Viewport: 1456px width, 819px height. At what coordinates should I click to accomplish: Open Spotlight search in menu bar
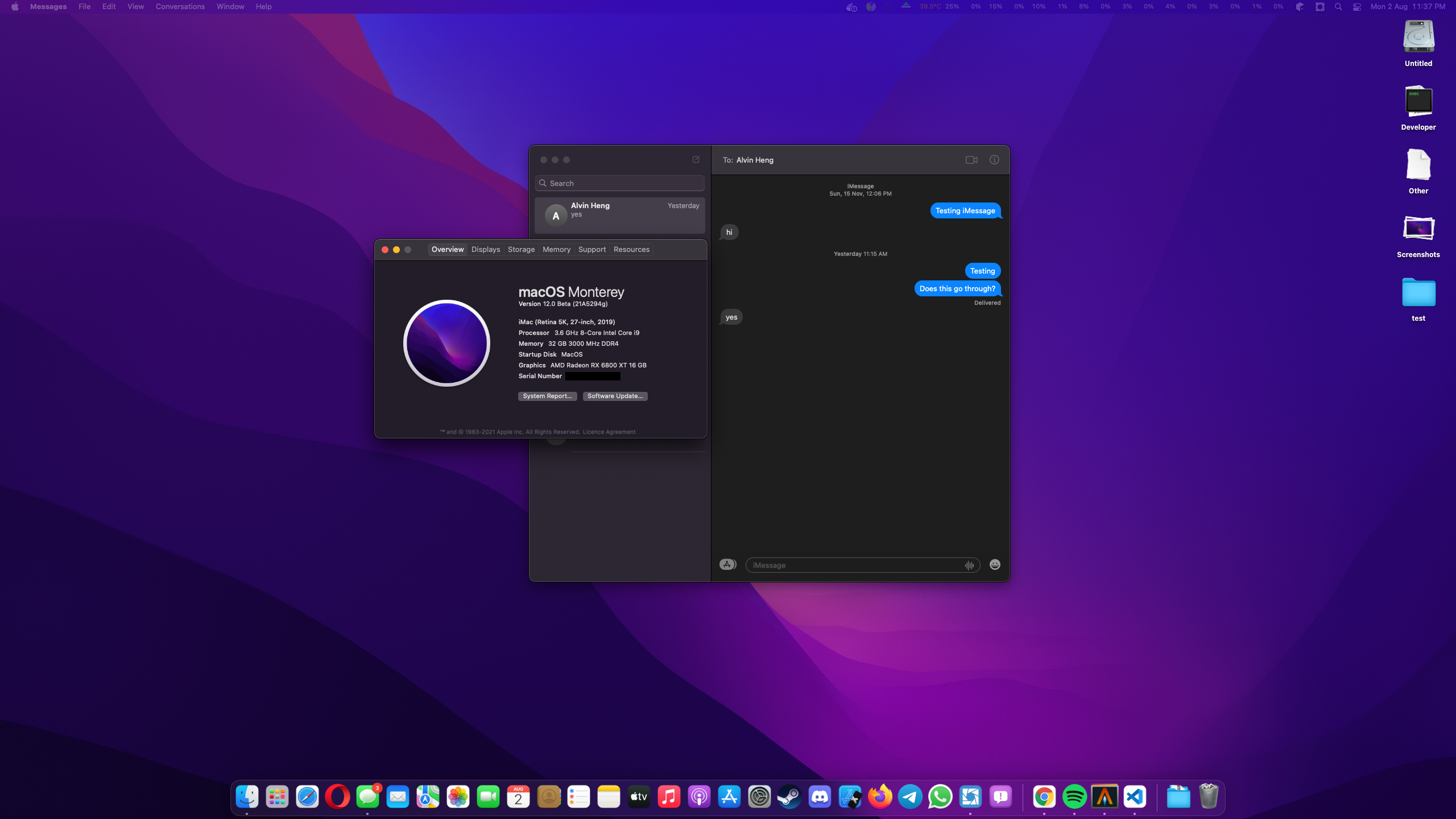pos(1338,7)
